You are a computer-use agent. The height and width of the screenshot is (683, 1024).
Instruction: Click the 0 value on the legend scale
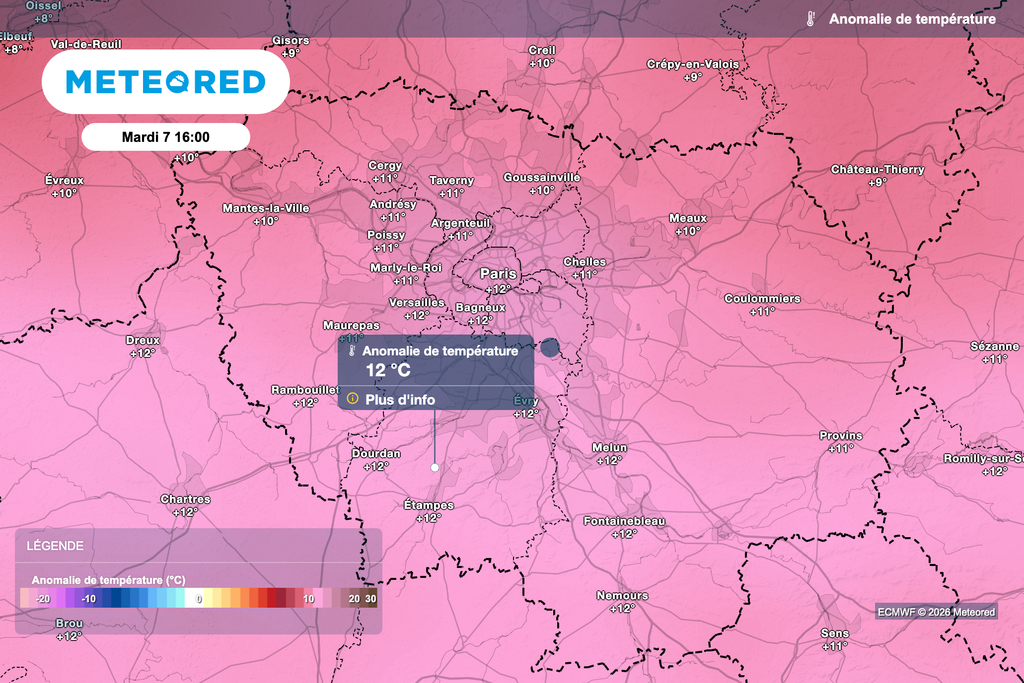[199, 599]
